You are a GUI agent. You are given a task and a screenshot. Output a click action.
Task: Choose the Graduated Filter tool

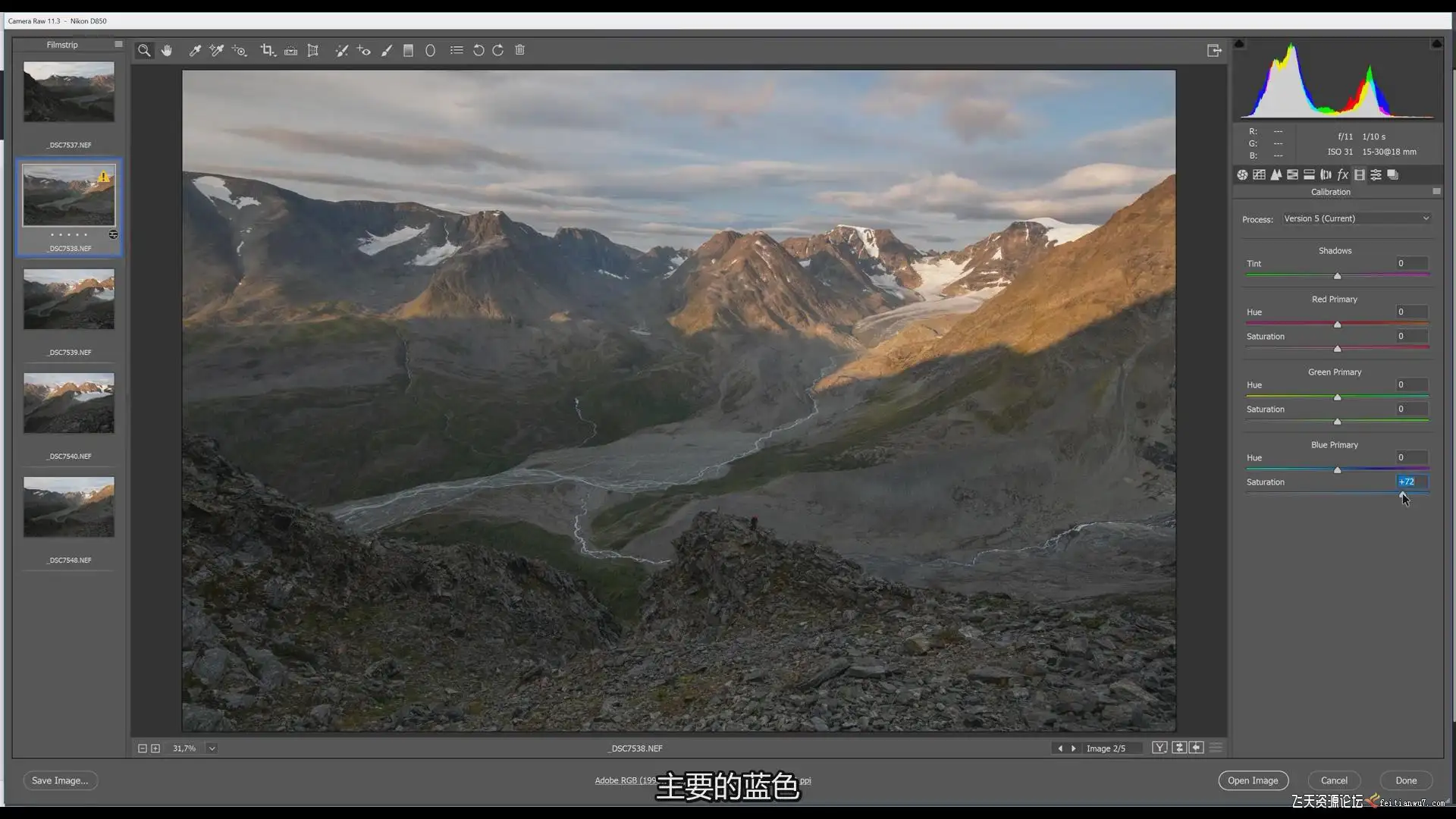(408, 50)
